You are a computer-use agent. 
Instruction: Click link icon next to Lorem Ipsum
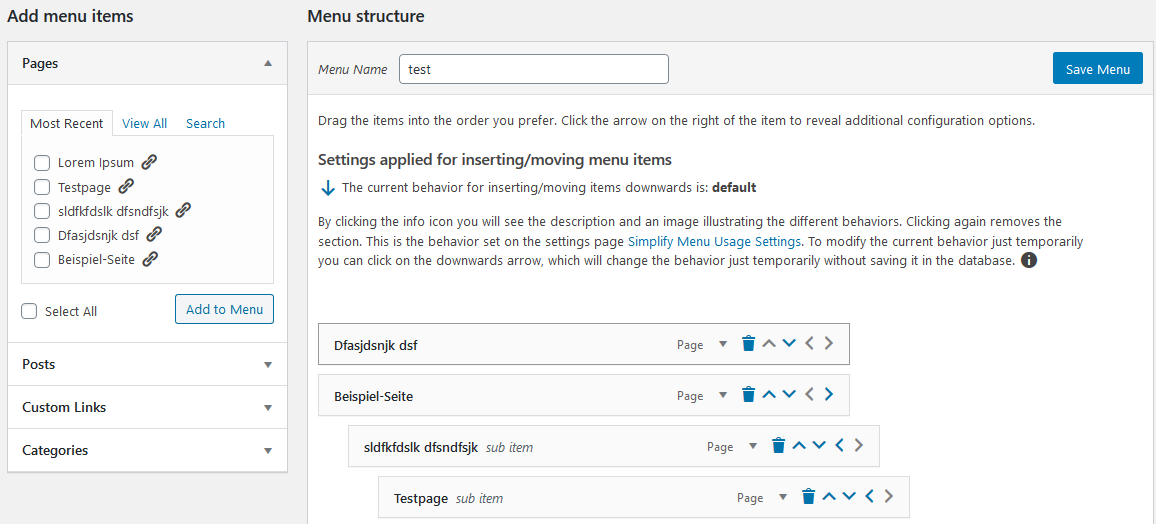(149, 162)
